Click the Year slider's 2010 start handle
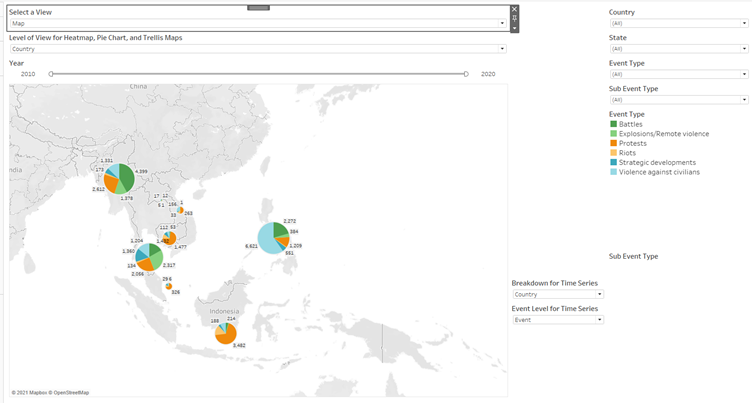Viewport: 752px width, 403px height. 51,73
